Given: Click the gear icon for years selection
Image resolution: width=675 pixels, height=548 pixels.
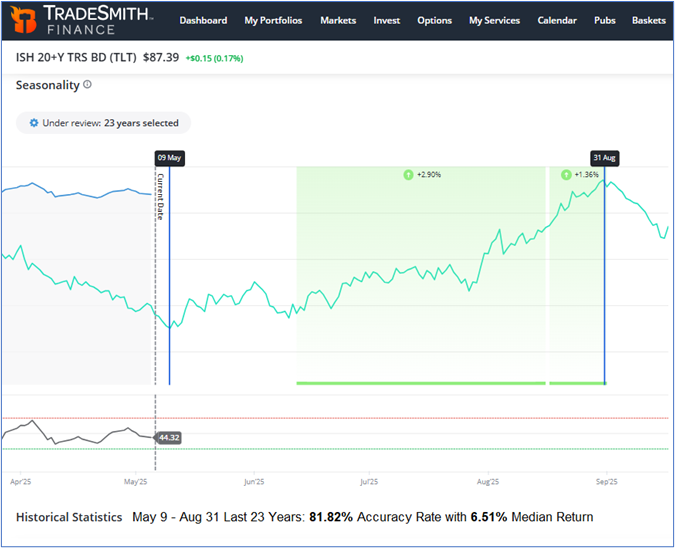Looking at the screenshot, I should [x=34, y=123].
